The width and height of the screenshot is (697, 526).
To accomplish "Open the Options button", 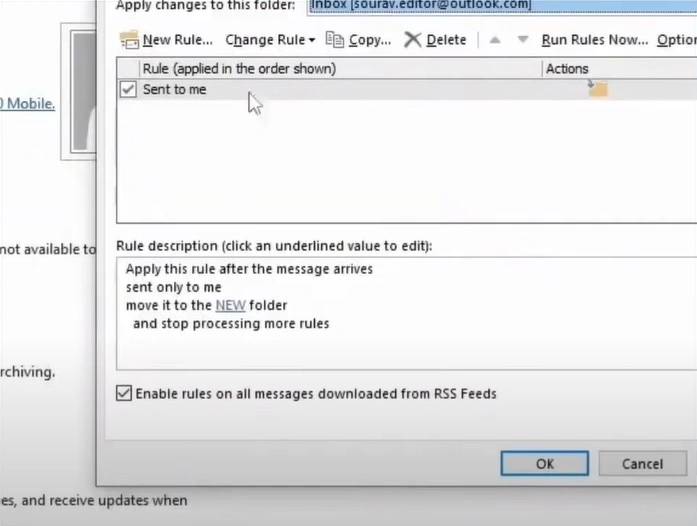I will [x=677, y=40].
